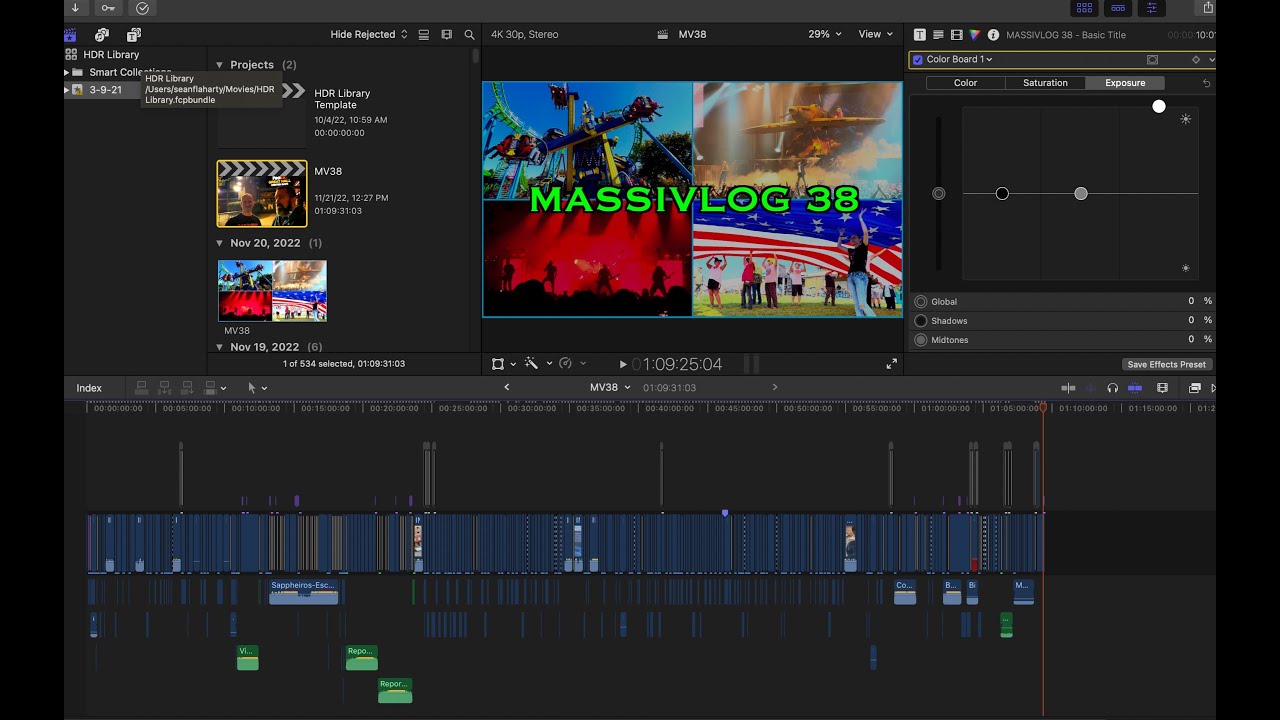This screenshot has height=720, width=1280.
Task: Open the enhancement magic wand menu
Action: tap(536, 364)
